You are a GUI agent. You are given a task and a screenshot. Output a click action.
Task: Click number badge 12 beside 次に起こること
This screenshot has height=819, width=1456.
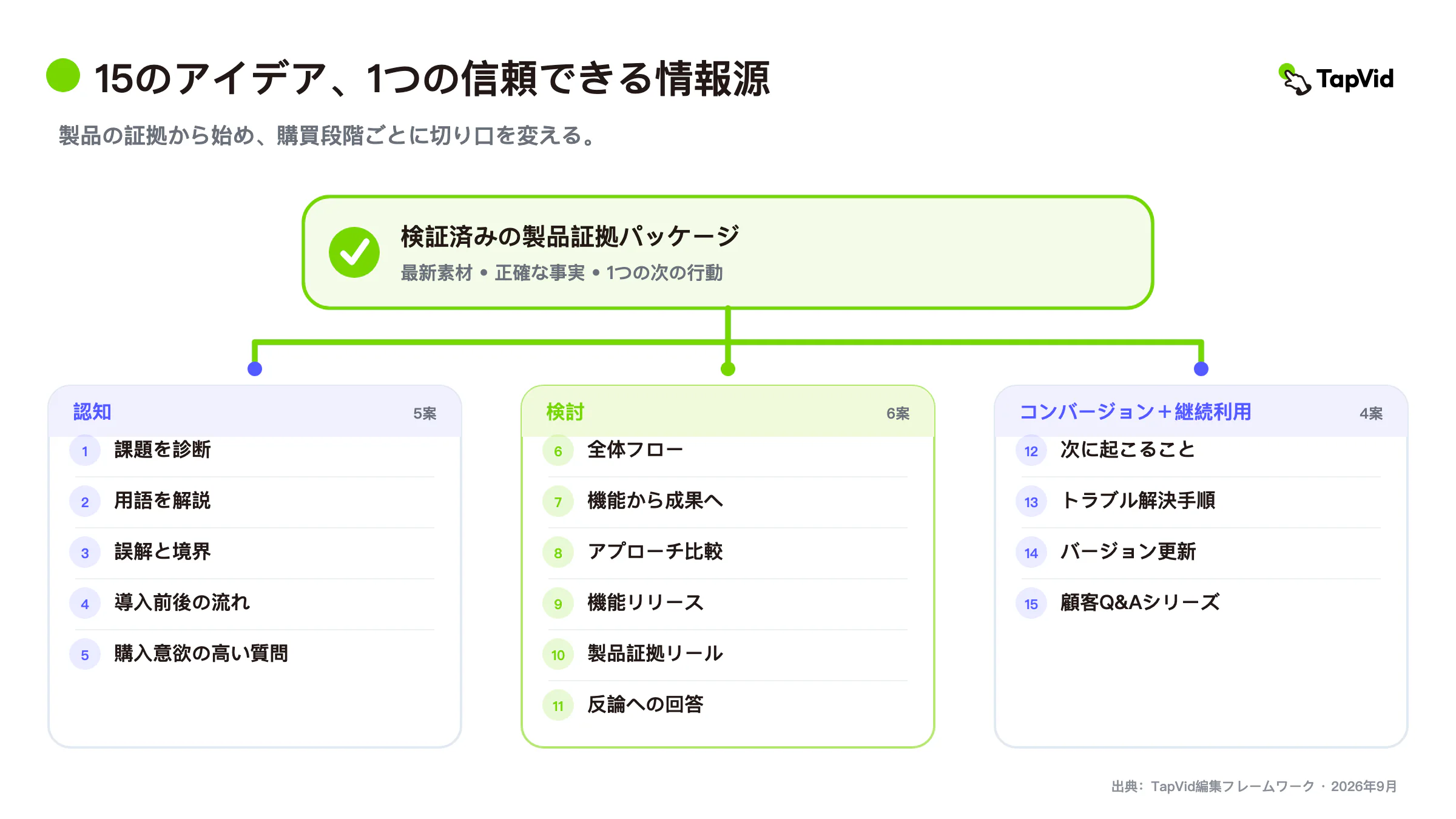click(1031, 451)
